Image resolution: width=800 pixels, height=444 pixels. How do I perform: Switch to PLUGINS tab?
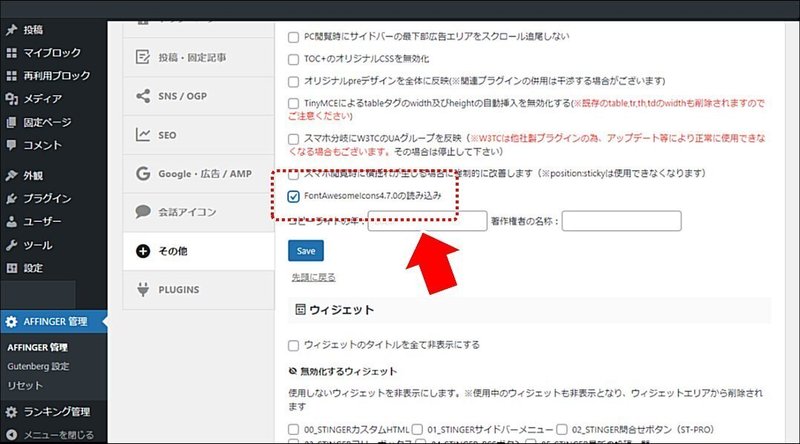click(198, 289)
